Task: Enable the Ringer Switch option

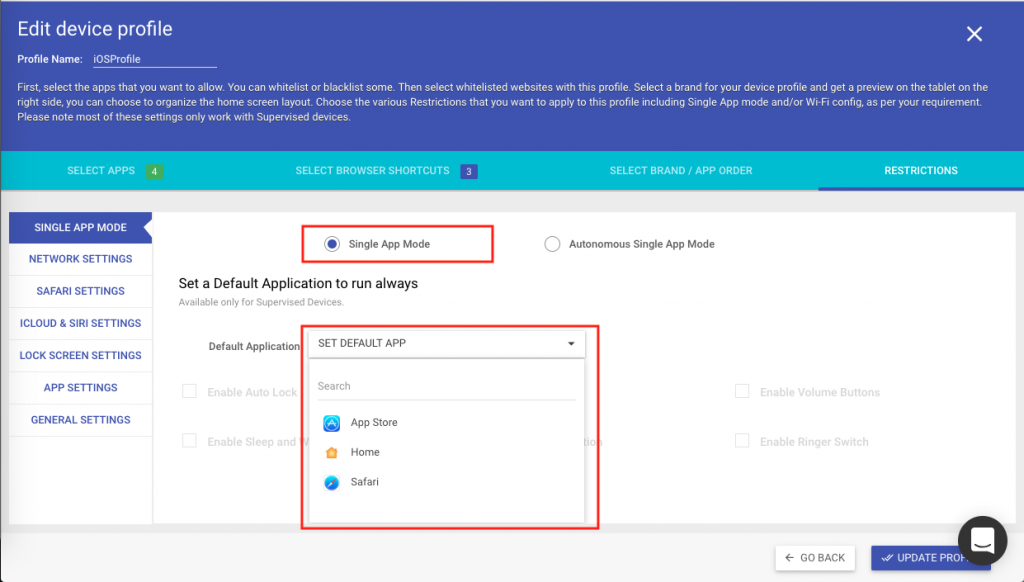Action: point(742,441)
